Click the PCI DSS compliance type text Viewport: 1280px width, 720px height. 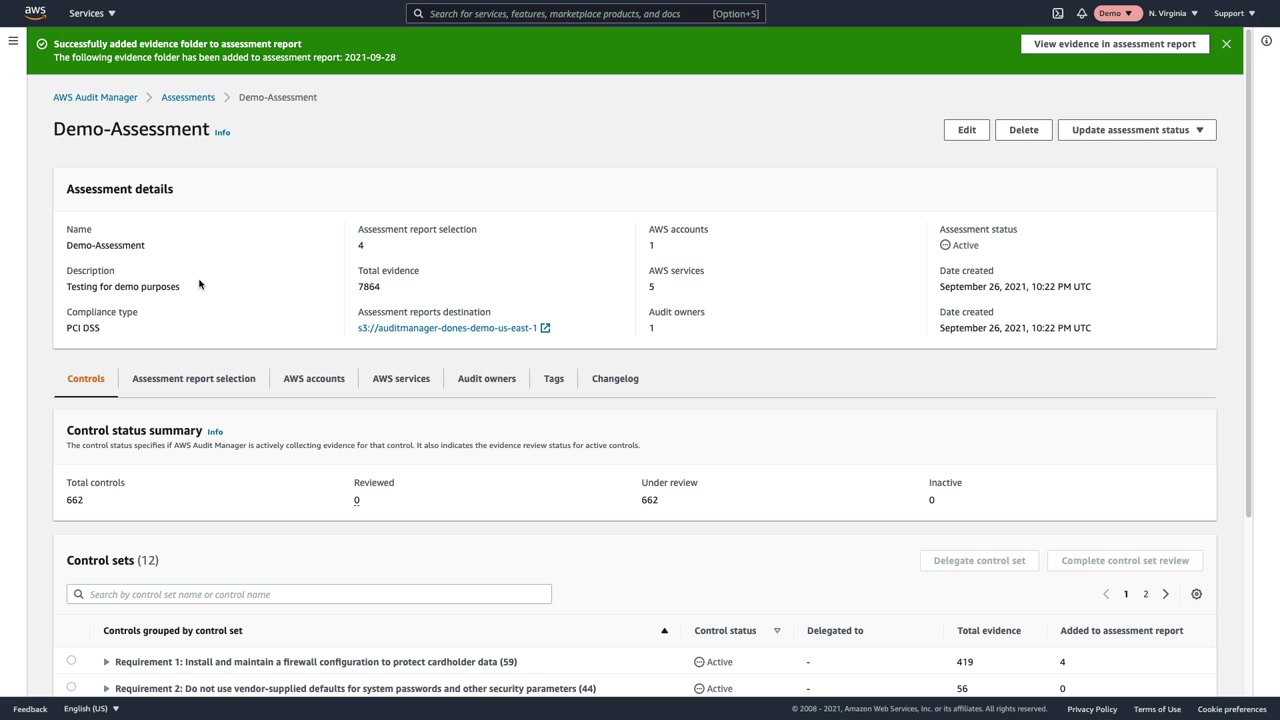point(83,328)
